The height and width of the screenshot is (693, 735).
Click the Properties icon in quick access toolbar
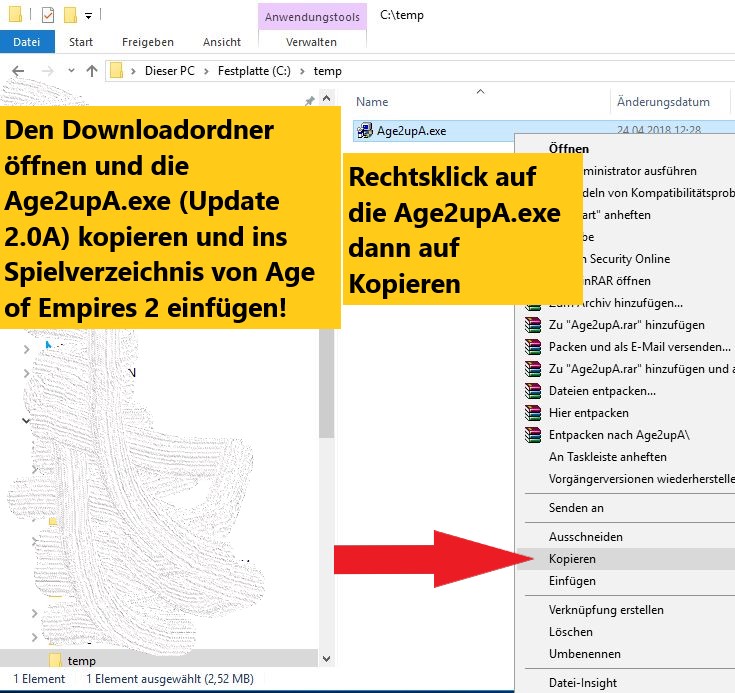pos(48,15)
